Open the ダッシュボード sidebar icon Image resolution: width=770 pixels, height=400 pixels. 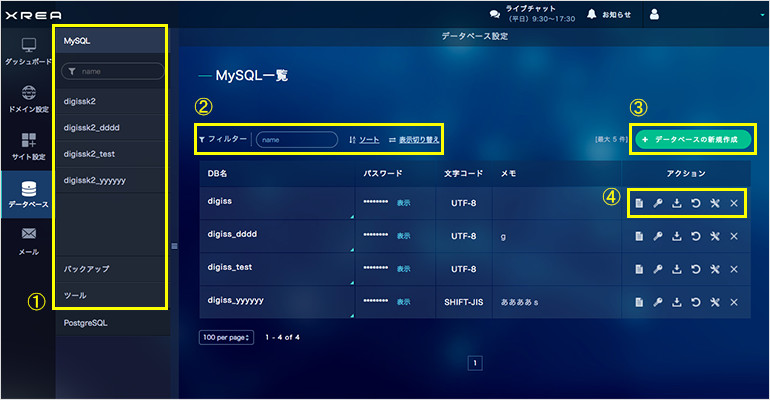(27, 52)
